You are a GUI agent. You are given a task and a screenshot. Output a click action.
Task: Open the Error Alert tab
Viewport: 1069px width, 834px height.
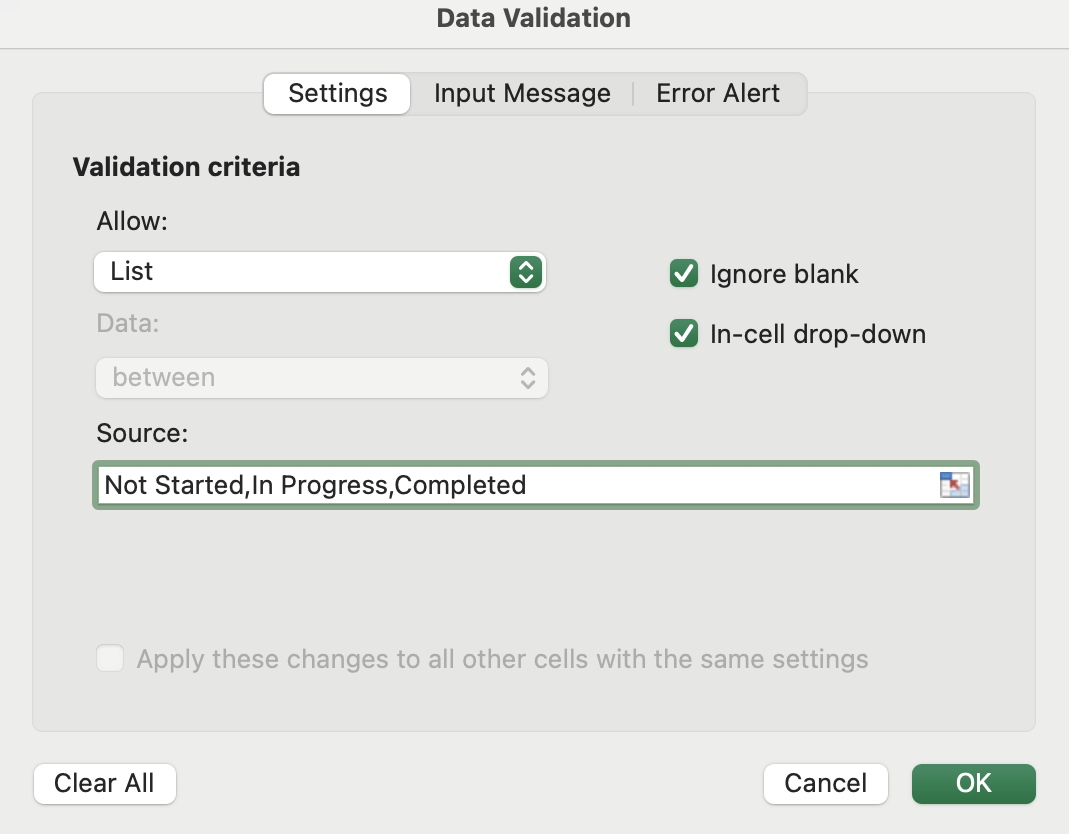[718, 93]
